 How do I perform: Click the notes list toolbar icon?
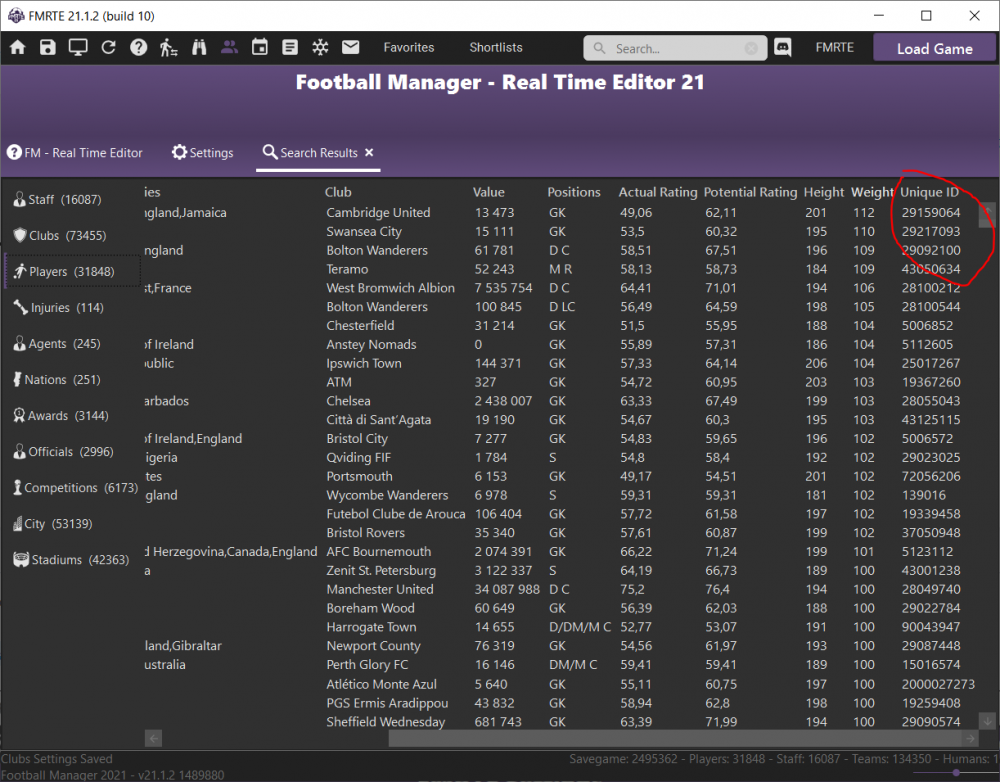pos(290,47)
